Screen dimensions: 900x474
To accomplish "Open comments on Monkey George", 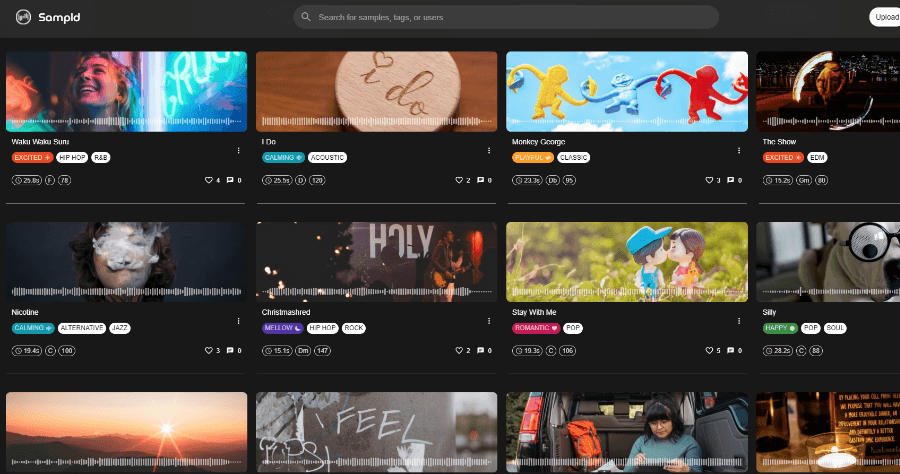I will [731, 180].
